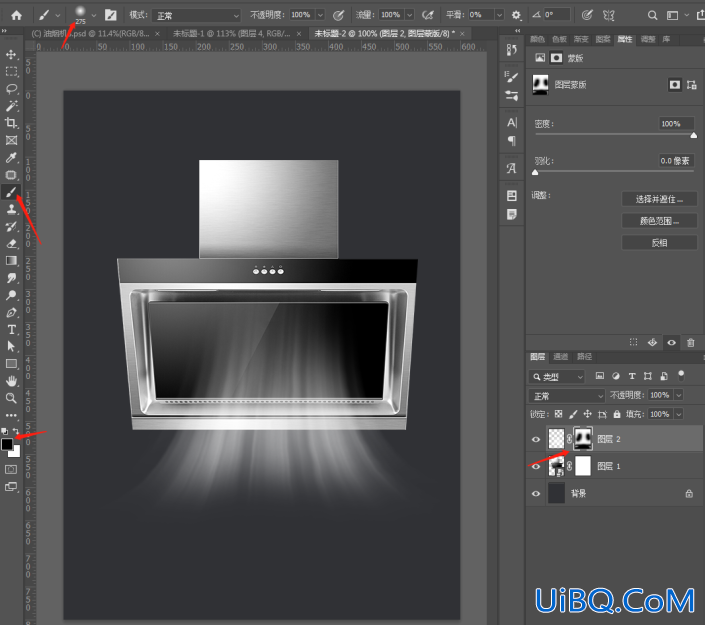
Task: Expand layer 不透明度 opacity dropdown
Action: [679, 395]
